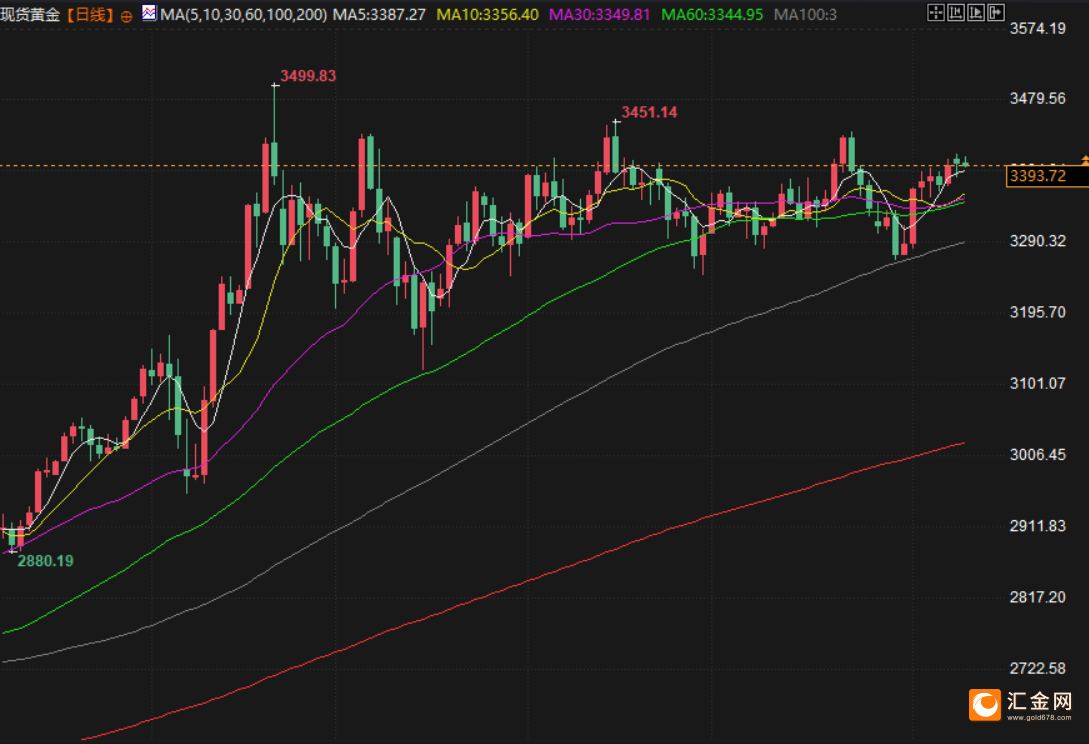Select the gray MA100 label
The width and height of the screenshot is (1089, 744).
(805, 15)
